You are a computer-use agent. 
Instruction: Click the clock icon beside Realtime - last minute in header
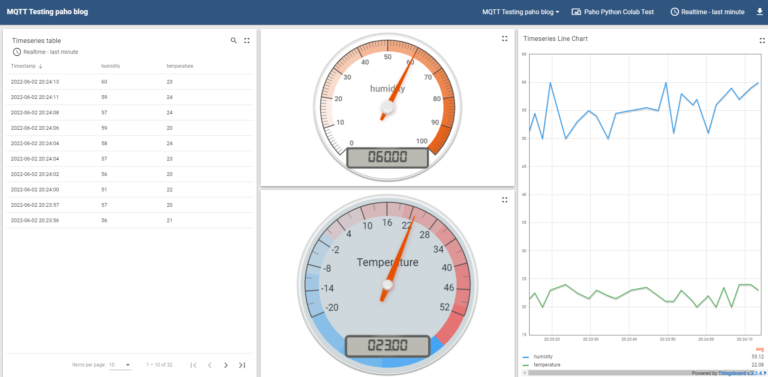point(674,12)
